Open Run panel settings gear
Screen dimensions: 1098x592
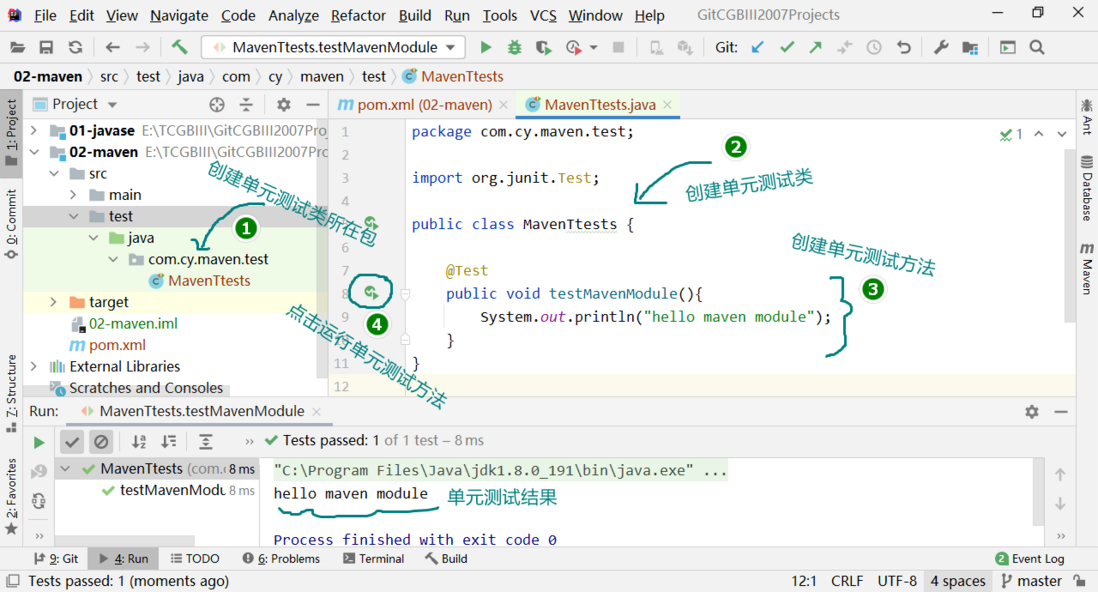tap(1031, 412)
